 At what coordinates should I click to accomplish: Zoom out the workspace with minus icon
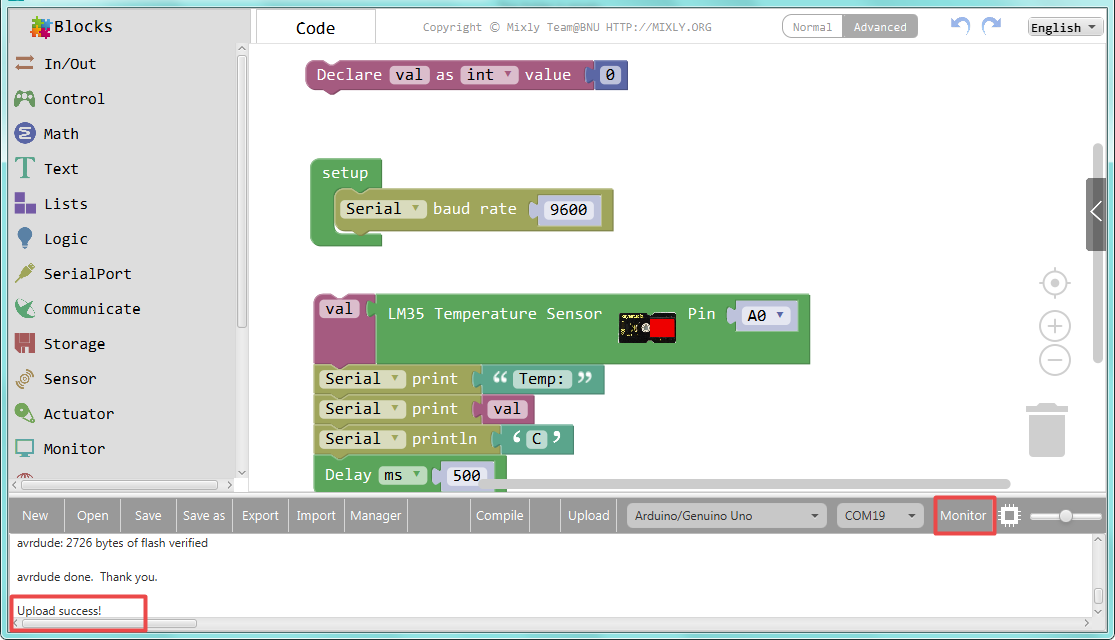click(x=1055, y=360)
